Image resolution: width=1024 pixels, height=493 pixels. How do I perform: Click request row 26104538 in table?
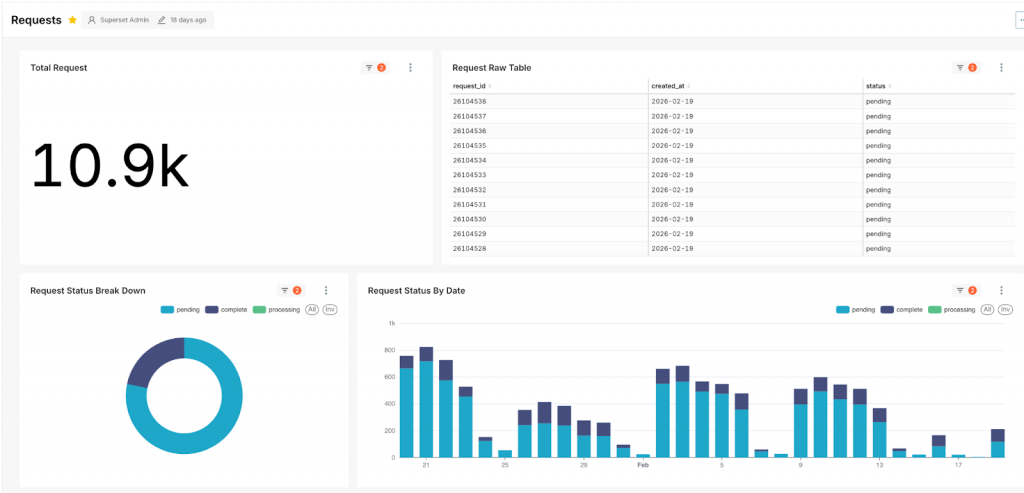click(x=470, y=102)
